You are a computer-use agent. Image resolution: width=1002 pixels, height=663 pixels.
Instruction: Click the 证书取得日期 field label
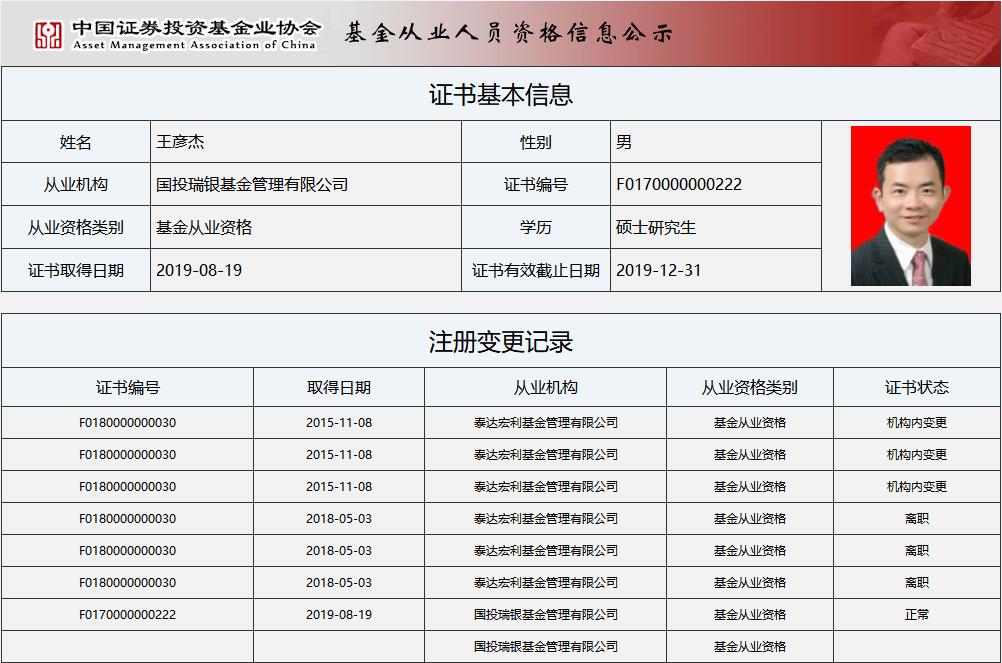point(75,270)
